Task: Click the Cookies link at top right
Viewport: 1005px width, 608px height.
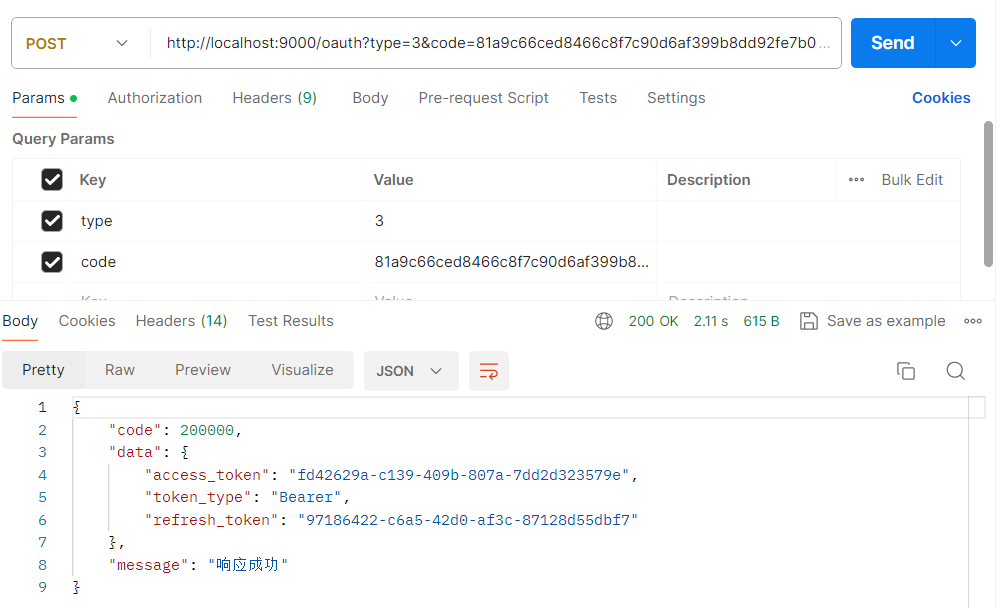Action: coord(940,98)
